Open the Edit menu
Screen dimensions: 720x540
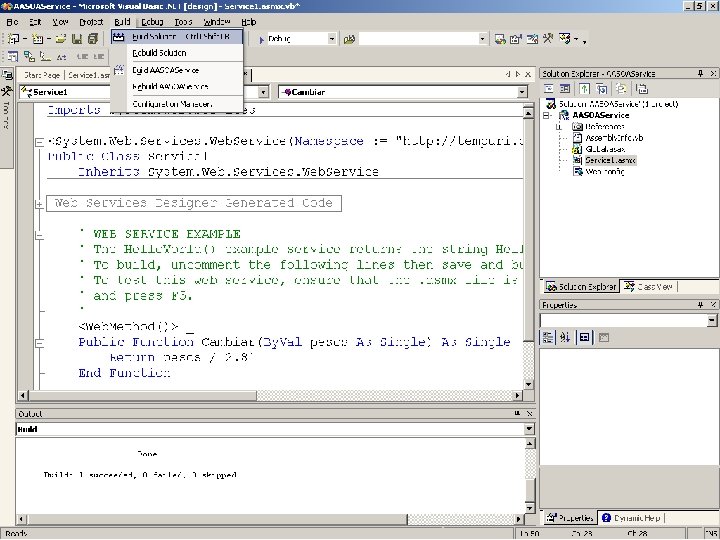[35, 22]
